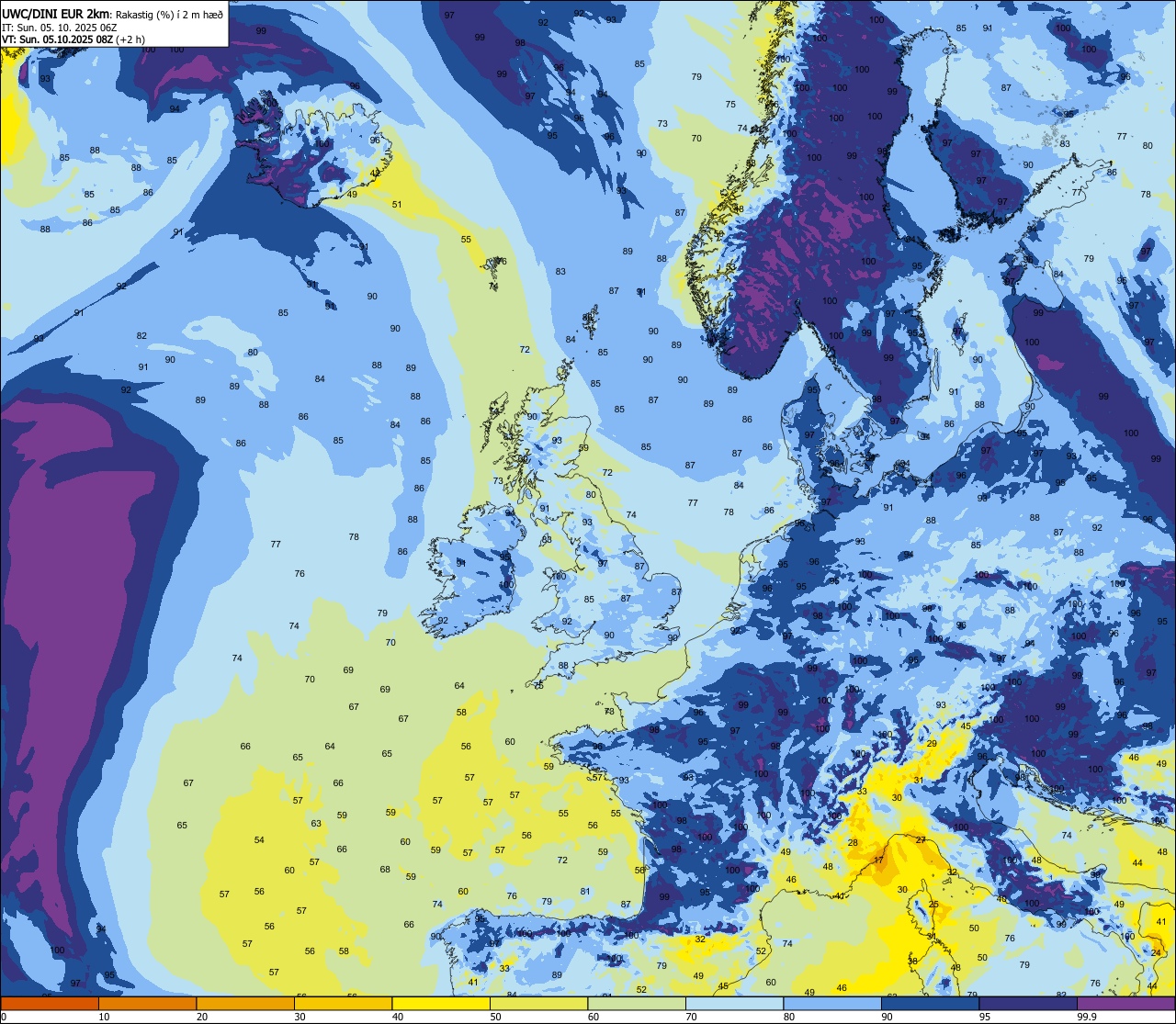Click the legend scale label '70'
The width and height of the screenshot is (1176, 1024).
click(x=691, y=1017)
